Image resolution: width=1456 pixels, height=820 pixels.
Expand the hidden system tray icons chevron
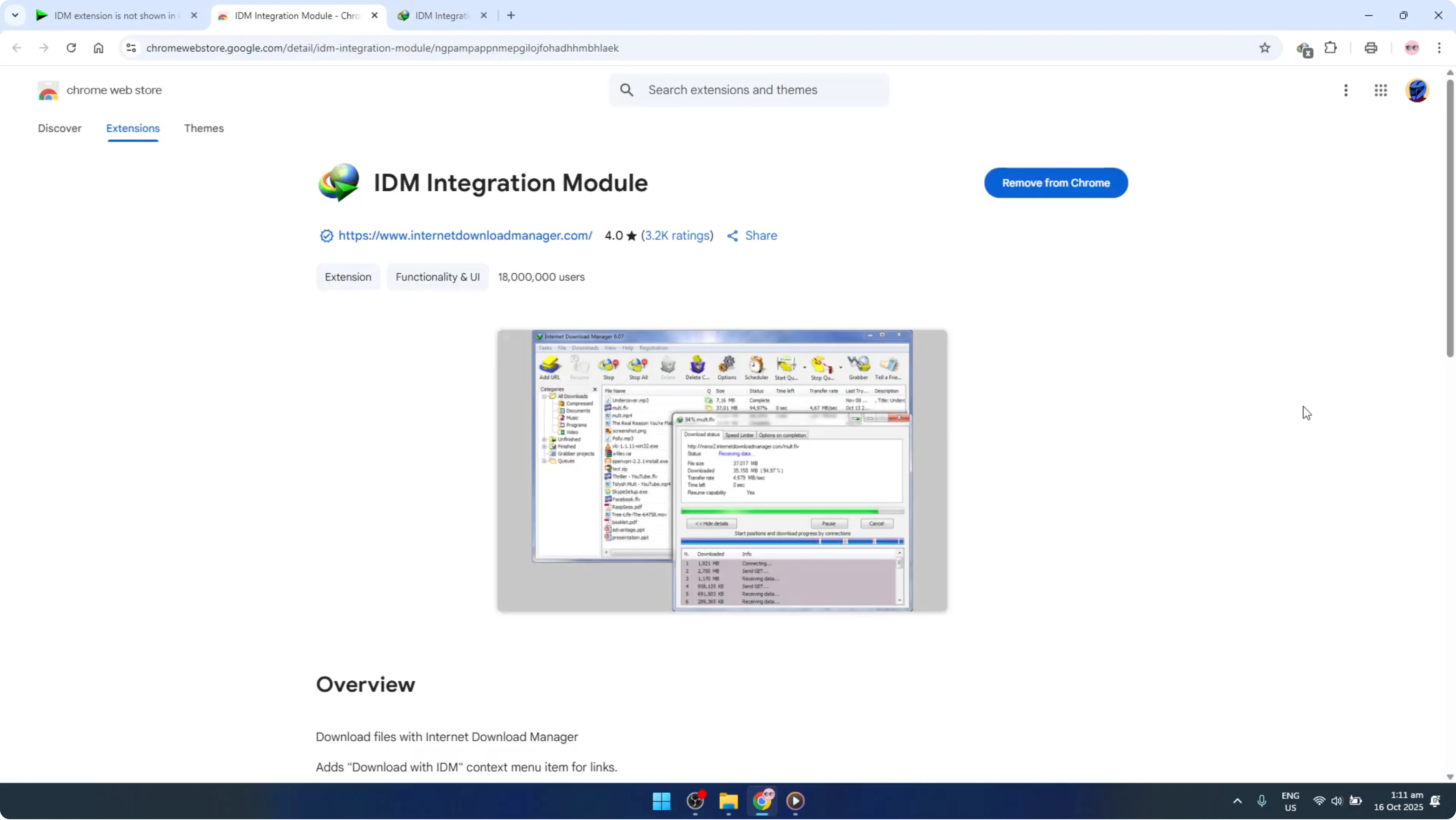1238,802
